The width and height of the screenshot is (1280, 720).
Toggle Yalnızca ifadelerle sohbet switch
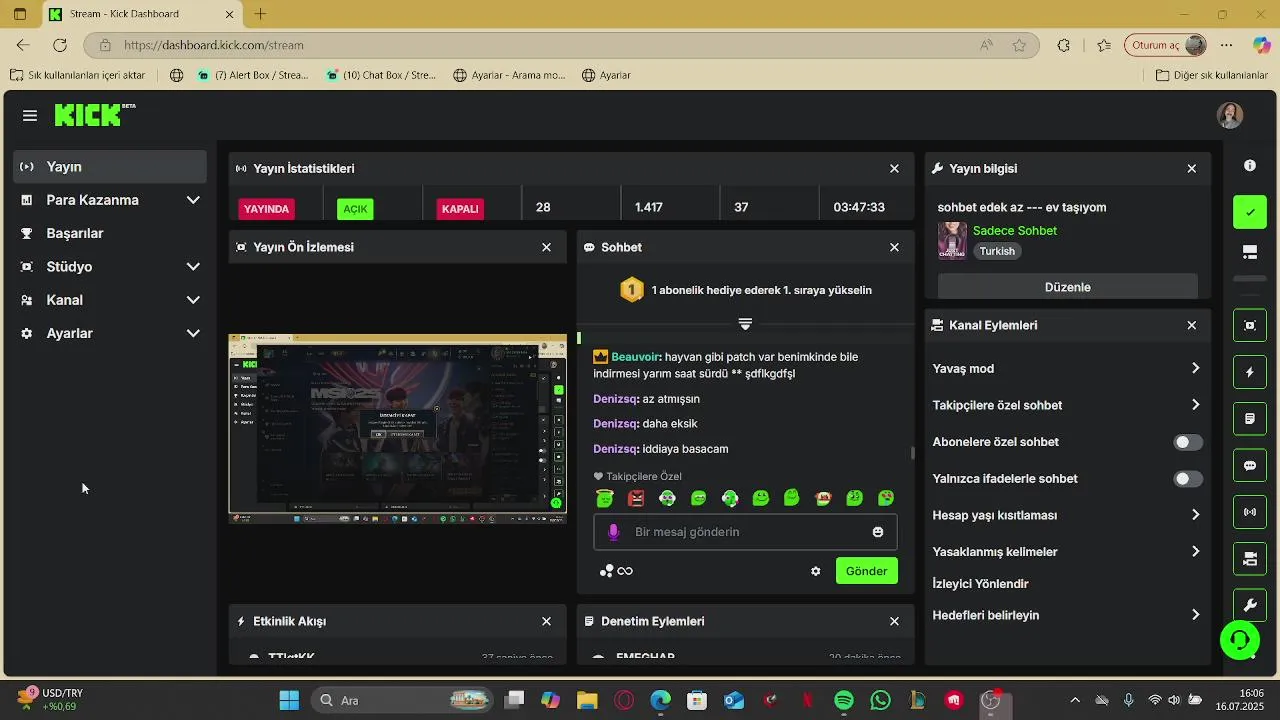1188,479
